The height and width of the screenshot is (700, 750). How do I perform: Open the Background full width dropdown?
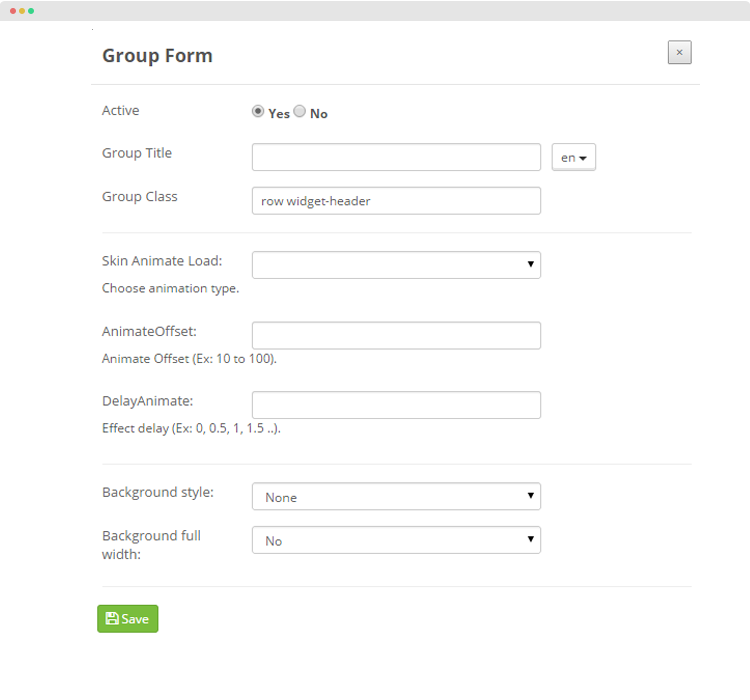pyautogui.click(x=396, y=540)
